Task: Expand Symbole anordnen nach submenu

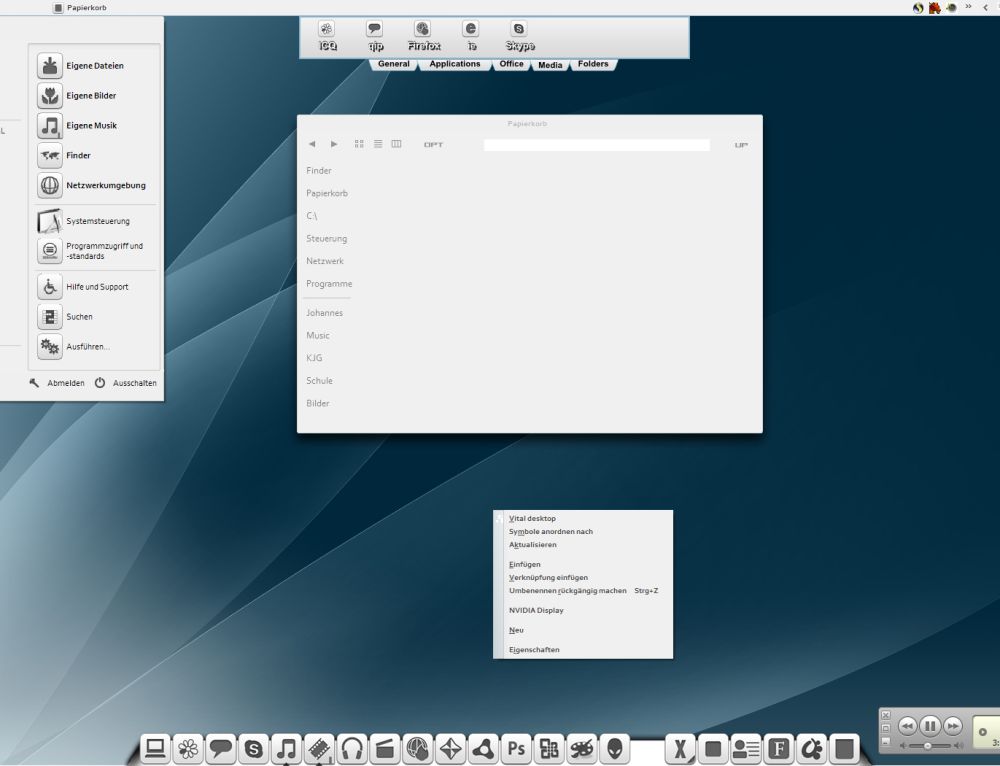Action: 551,532
